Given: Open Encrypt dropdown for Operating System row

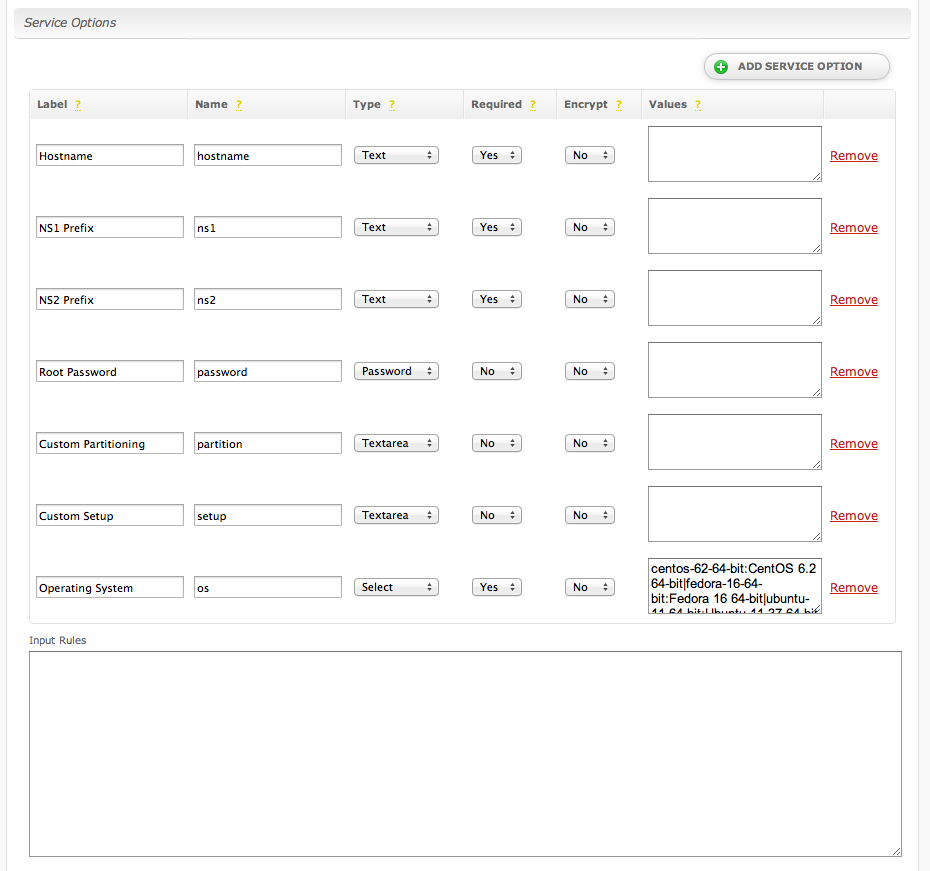Looking at the screenshot, I should 589,588.
